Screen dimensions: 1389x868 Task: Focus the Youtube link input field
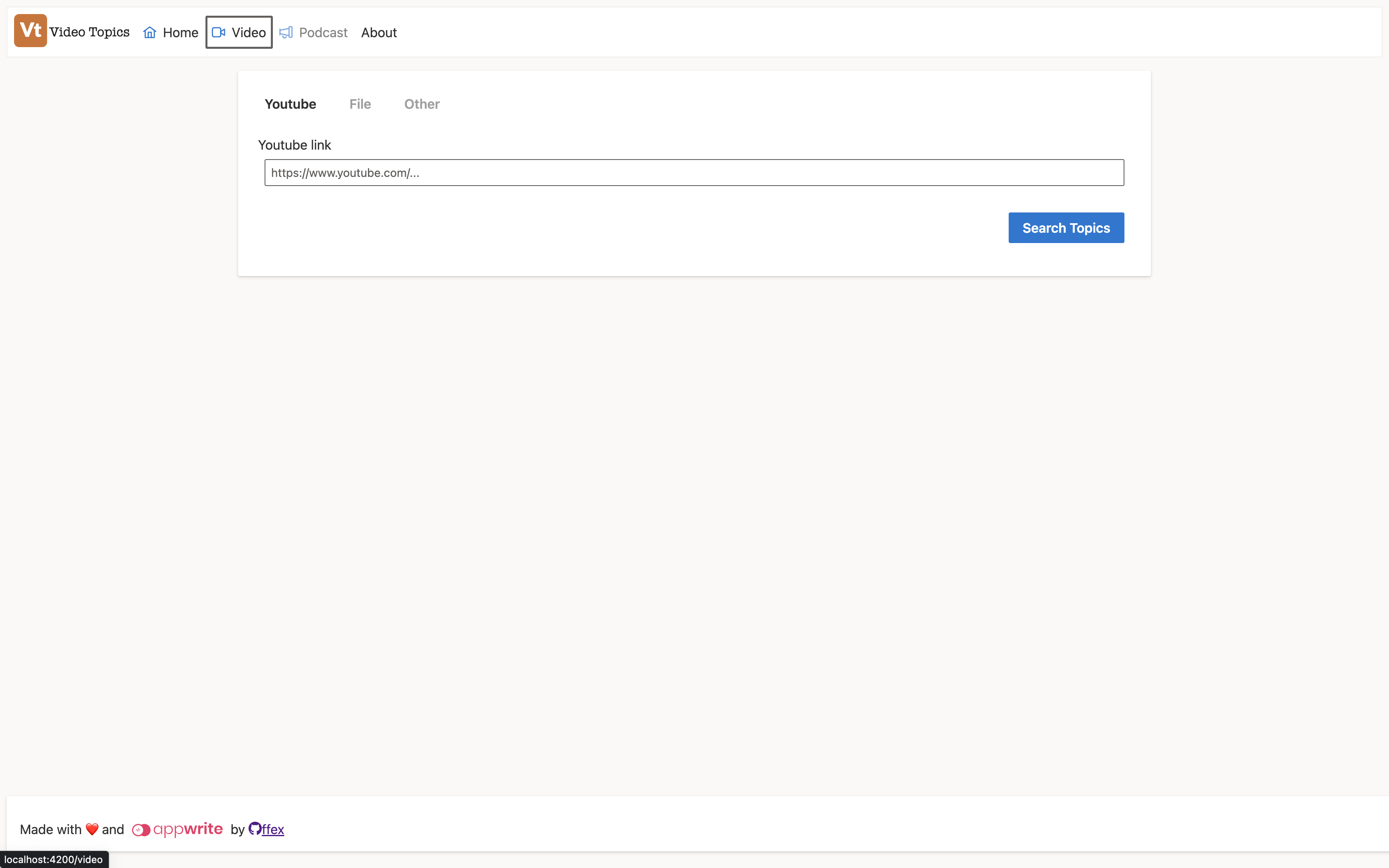pos(694,173)
